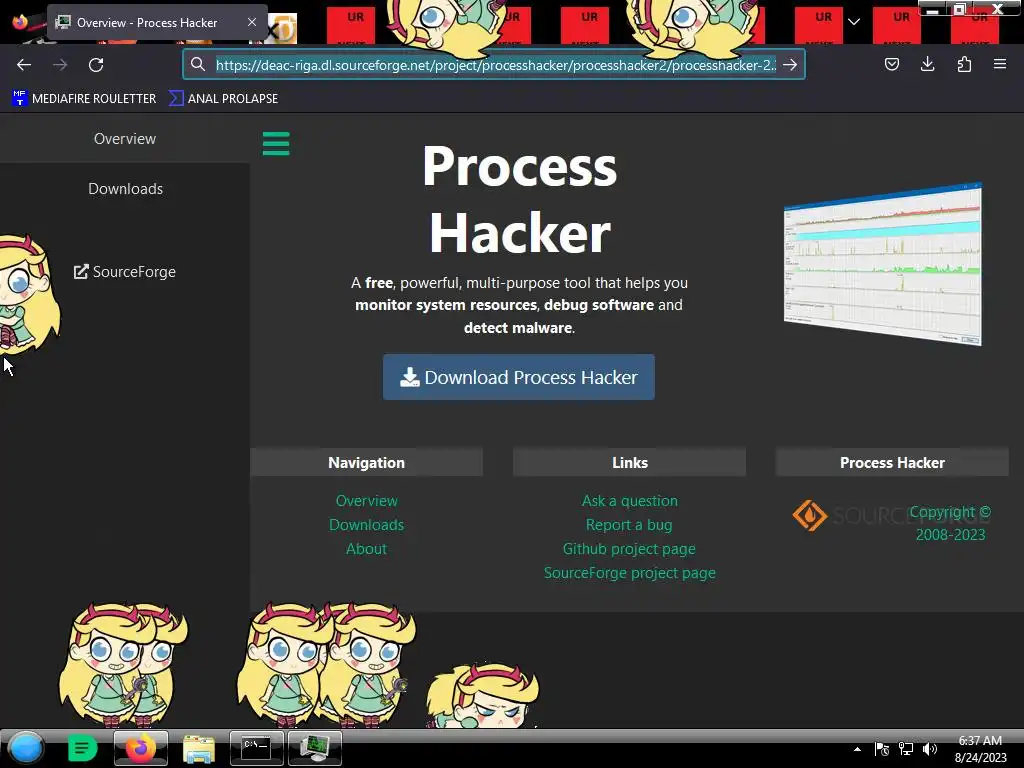Open the extensions puzzle icon
1024x768 pixels.
[x=964, y=64]
